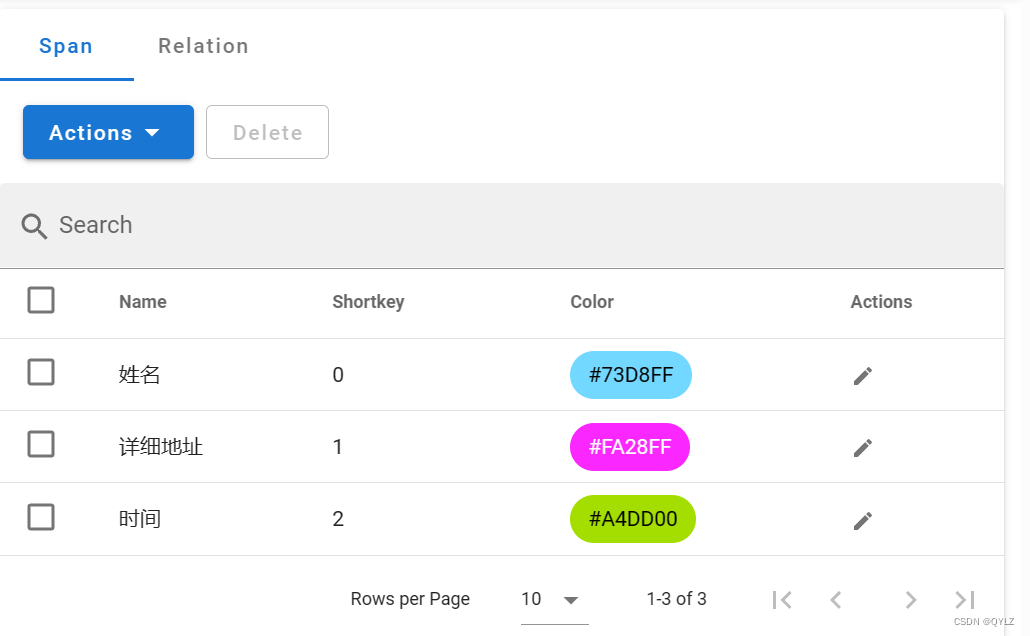1030x636 pixels.
Task: Go to the next page
Action: click(x=910, y=599)
